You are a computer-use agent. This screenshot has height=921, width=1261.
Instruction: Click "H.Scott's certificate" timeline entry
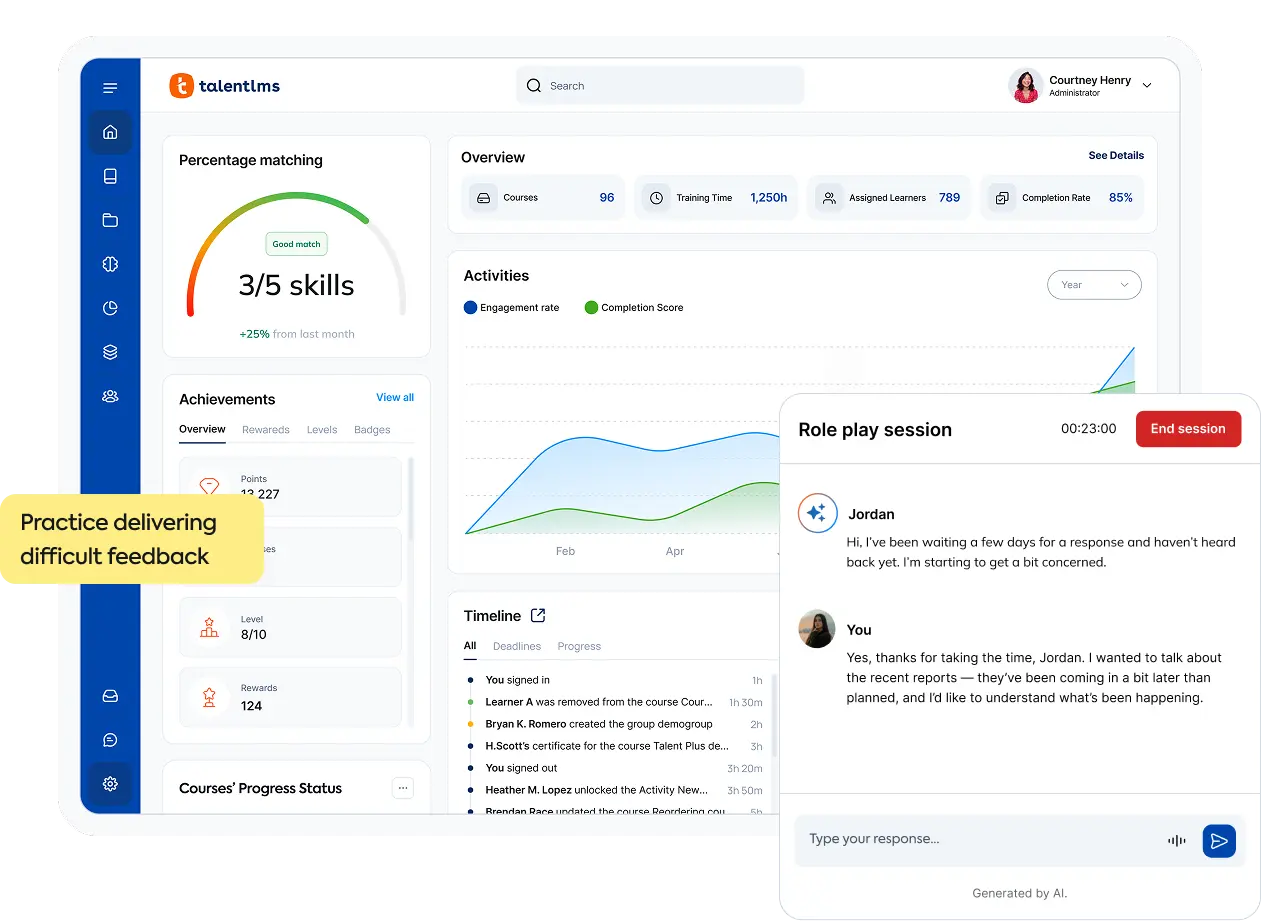[x=607, y=746]
